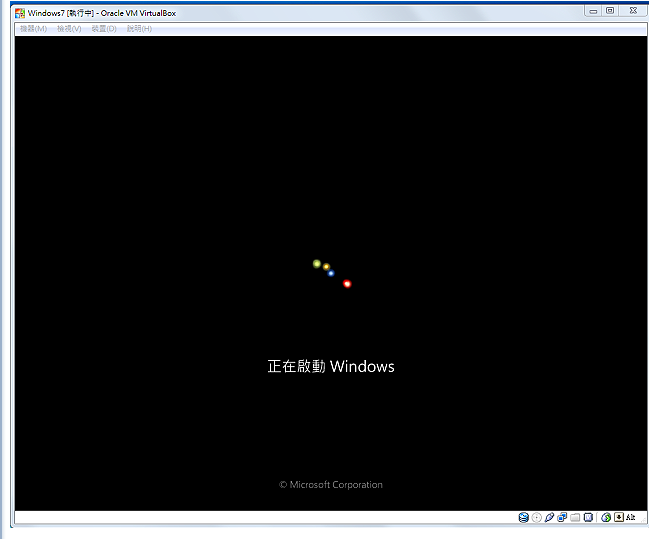Click the shared folders status icon
This screenshot has height=539, width=658.
pyautogui.click(x=575, y=518)
